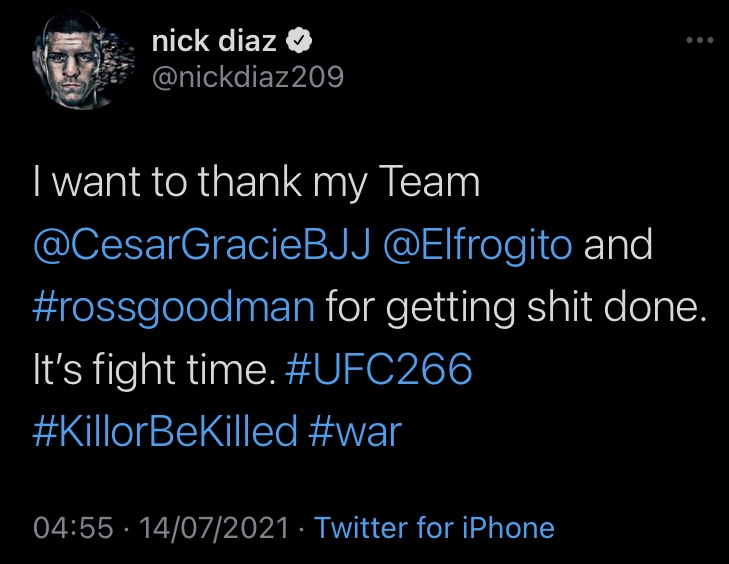
Task: Click the #war hashtag
Action: (355, 432)
